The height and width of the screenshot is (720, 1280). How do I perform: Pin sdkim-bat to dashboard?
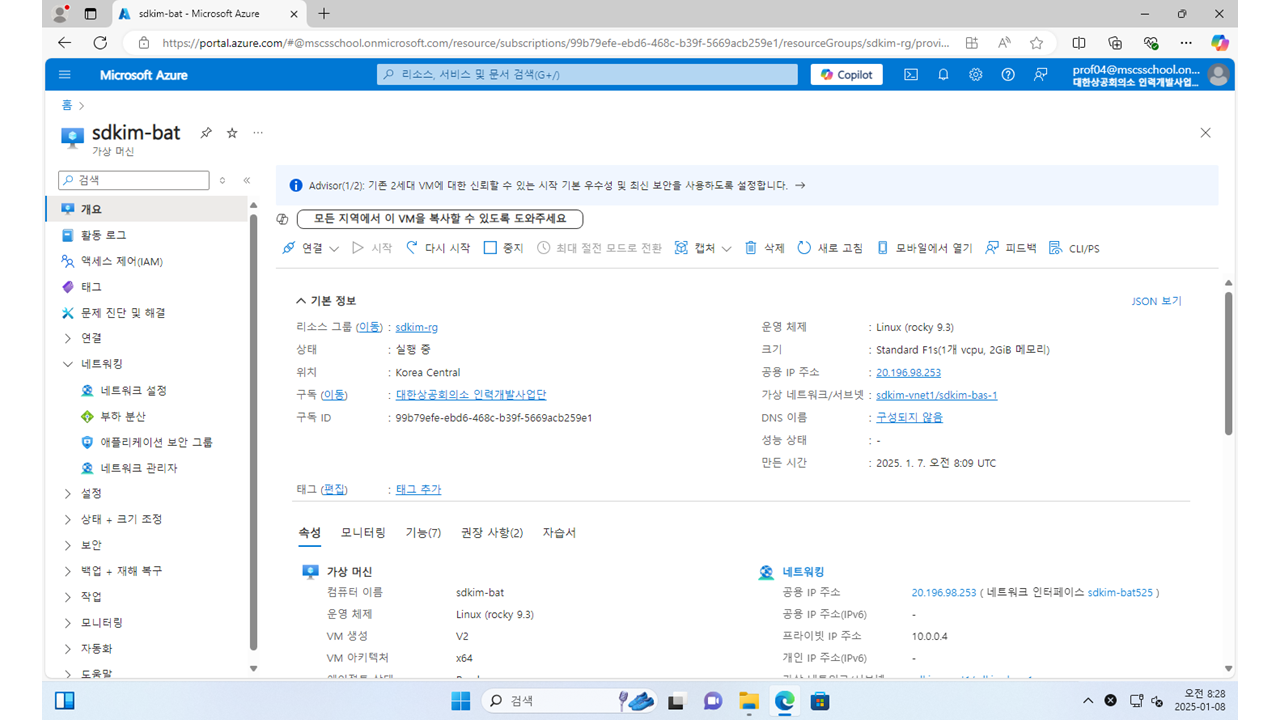pos(206,133)
